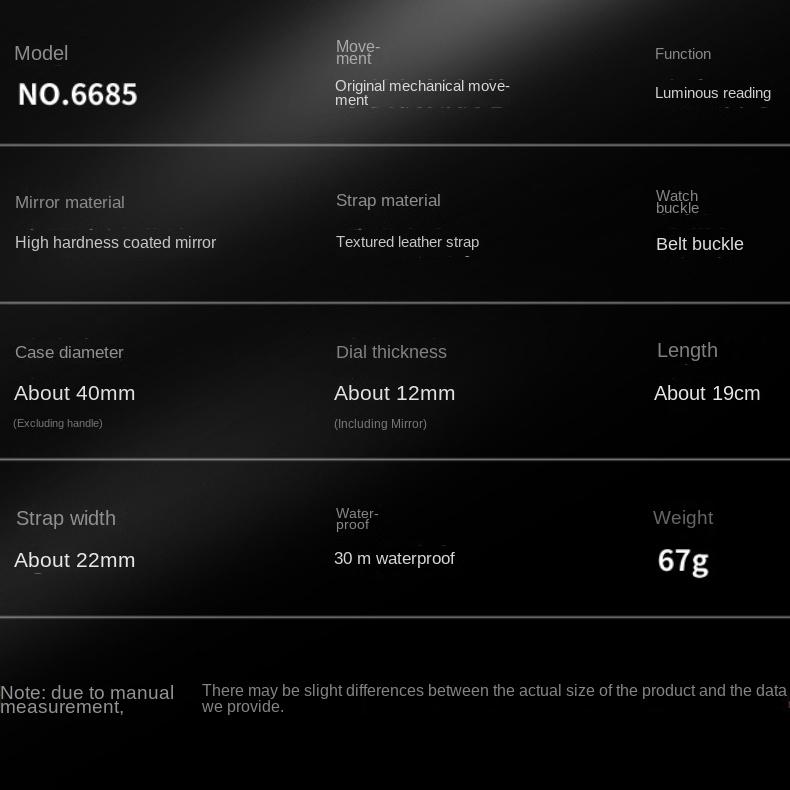
Task: Click the Textured leather strap text
Action: pos(407,242)
